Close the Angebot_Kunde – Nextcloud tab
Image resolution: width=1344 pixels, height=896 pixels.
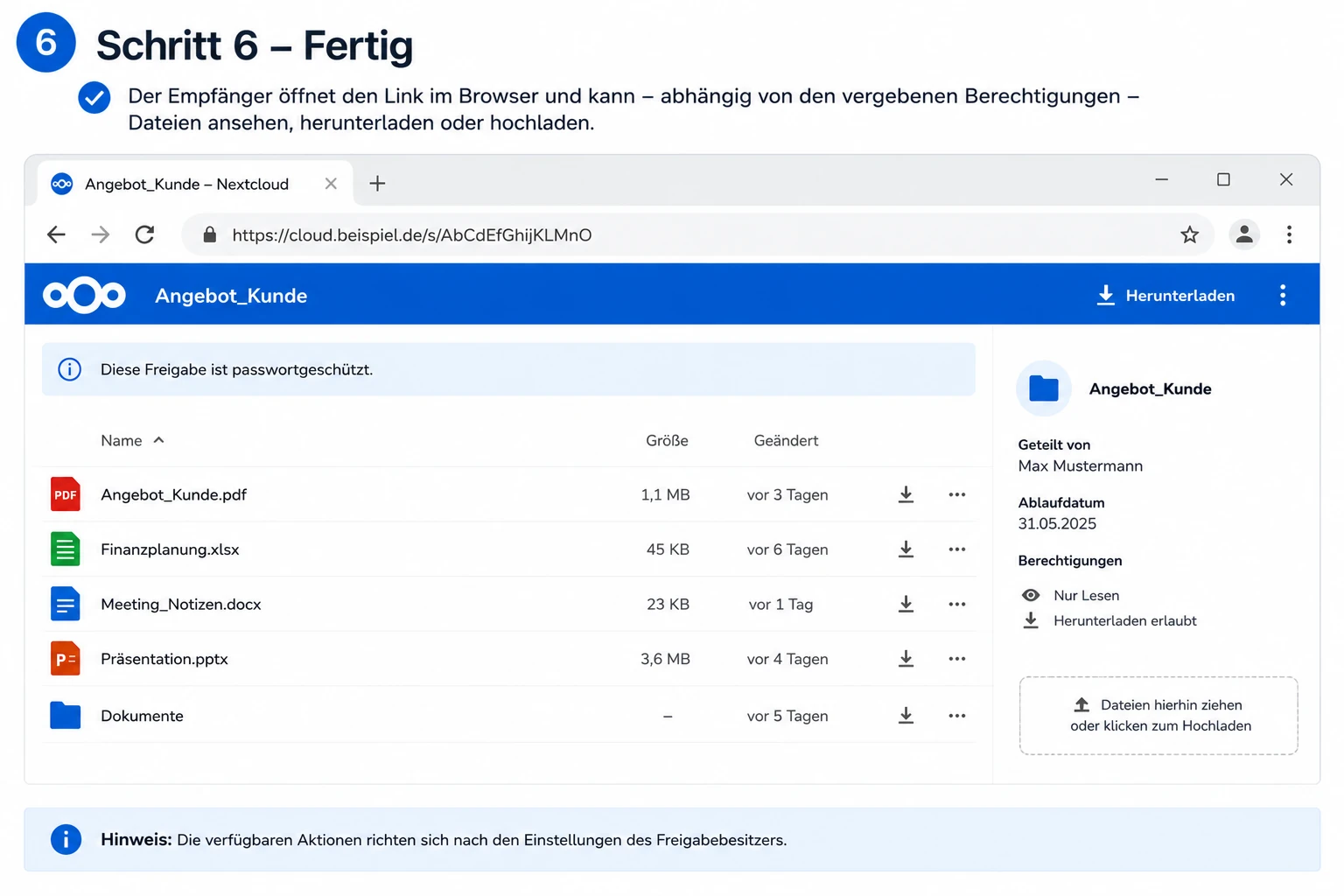[x=331, y=184]
